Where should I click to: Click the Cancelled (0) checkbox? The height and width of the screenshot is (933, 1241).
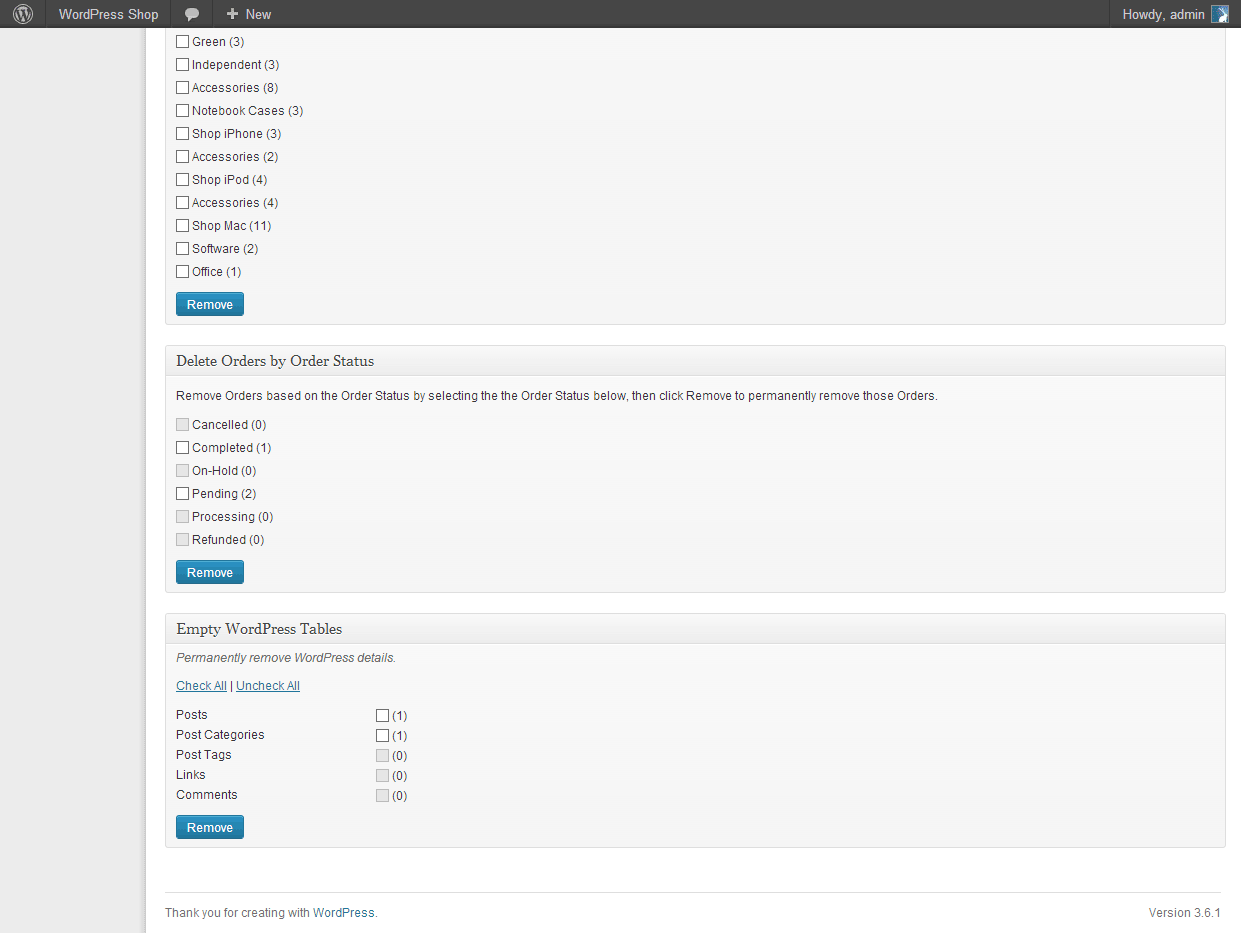coord(182,425)
